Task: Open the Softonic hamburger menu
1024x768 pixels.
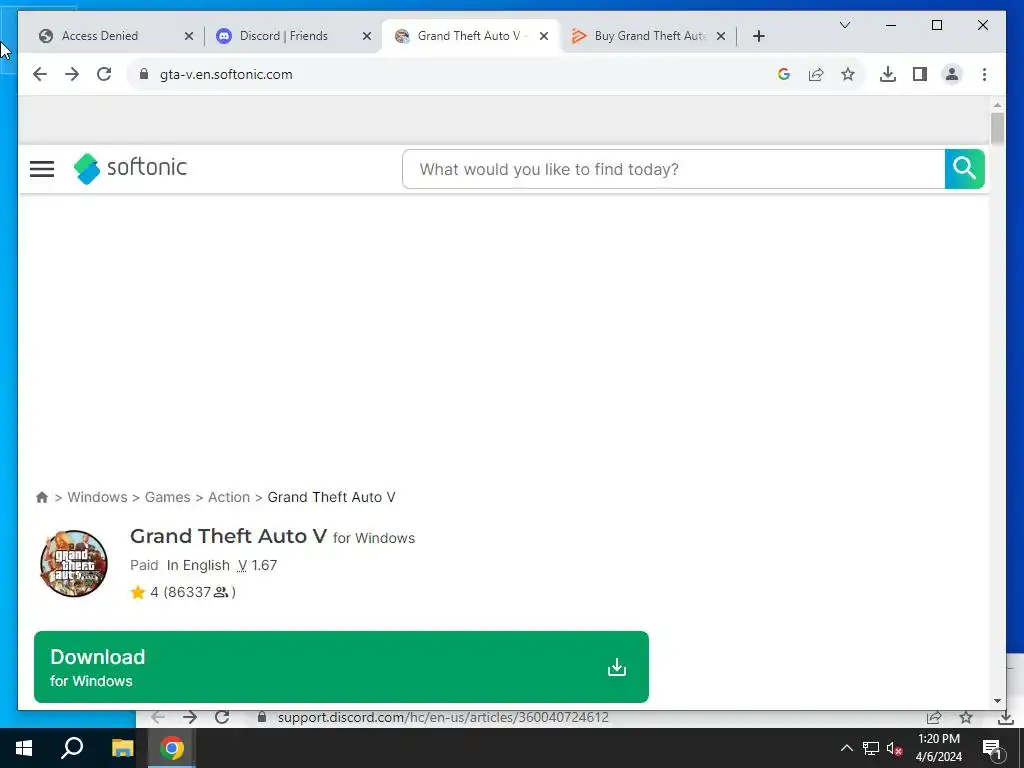Action: coord(42,169)
